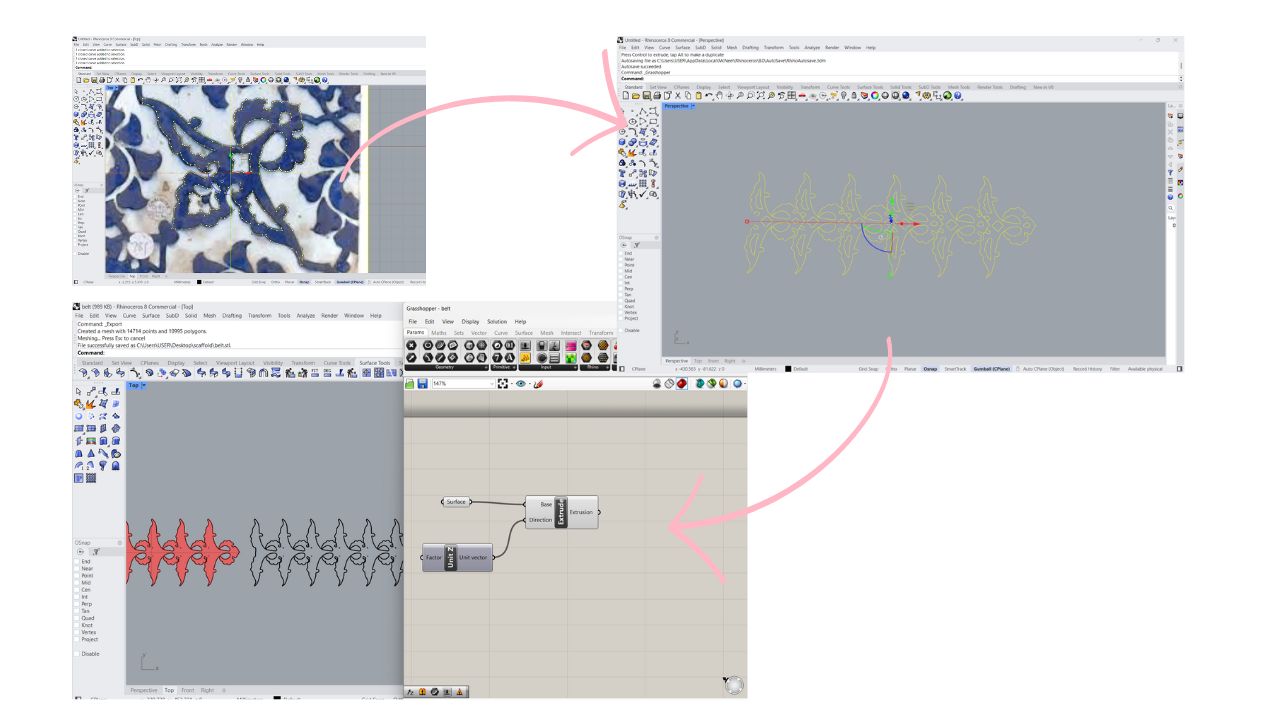Select the Unit Z vector component
The width and height of the screenshot is (1280, 720).
452,557
